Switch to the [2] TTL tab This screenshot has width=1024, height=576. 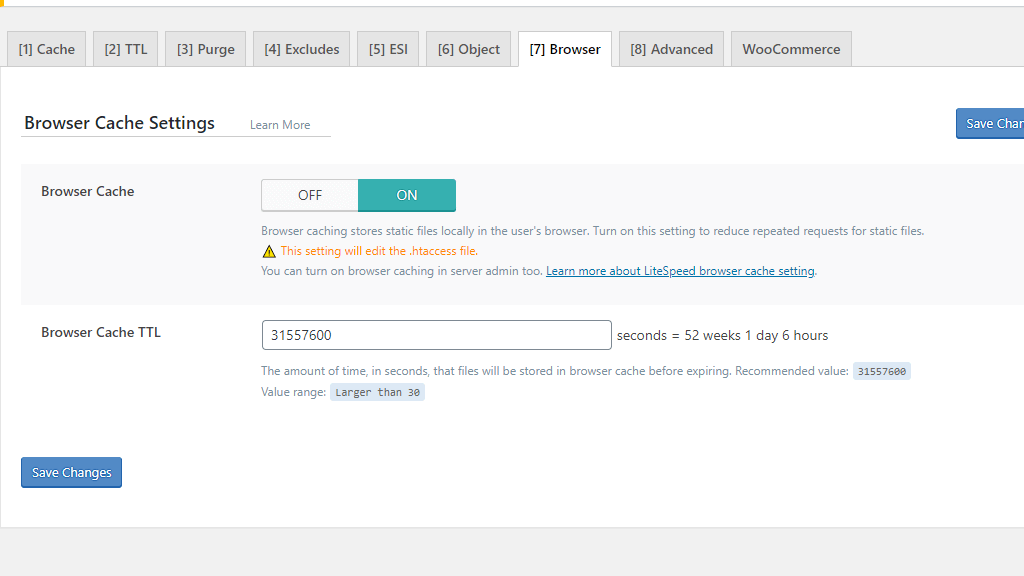(125, 49)
